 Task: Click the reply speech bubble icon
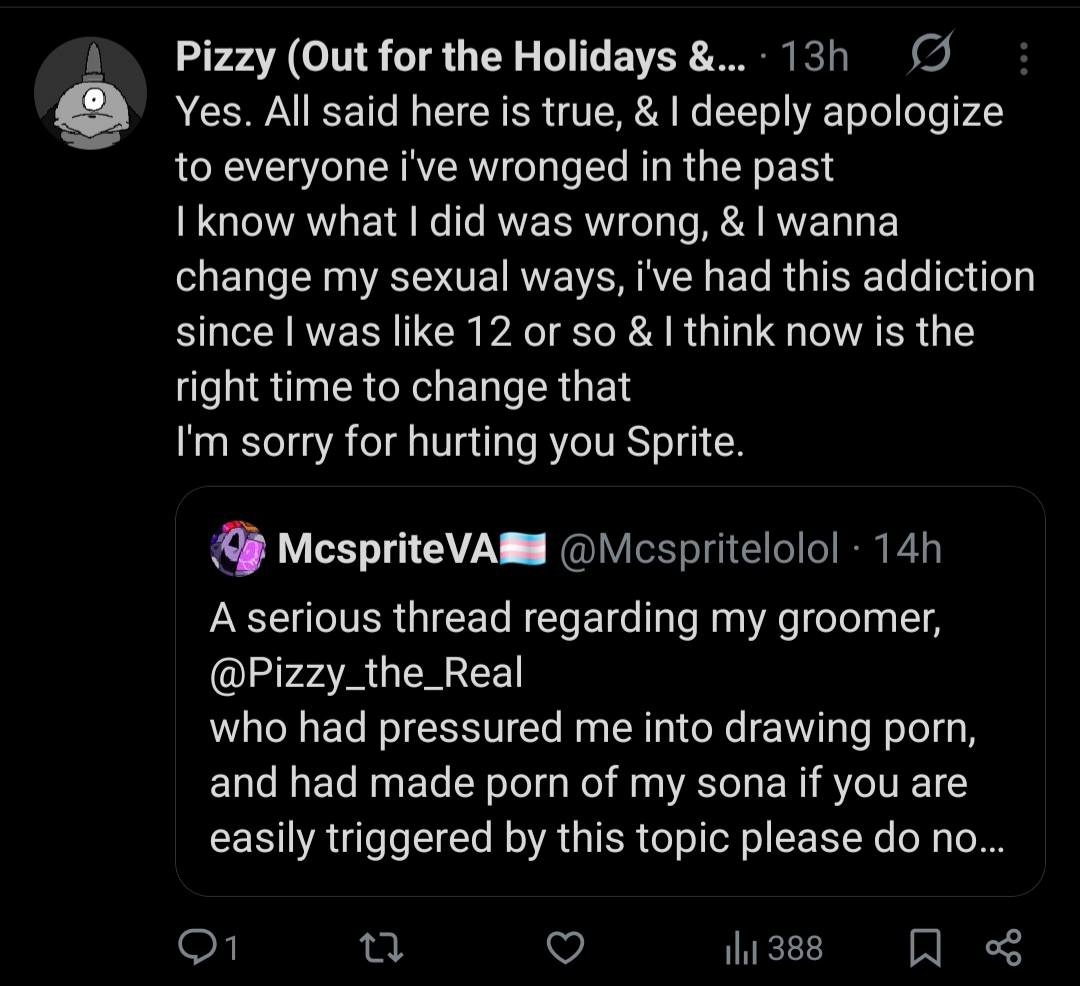[194, 946]
